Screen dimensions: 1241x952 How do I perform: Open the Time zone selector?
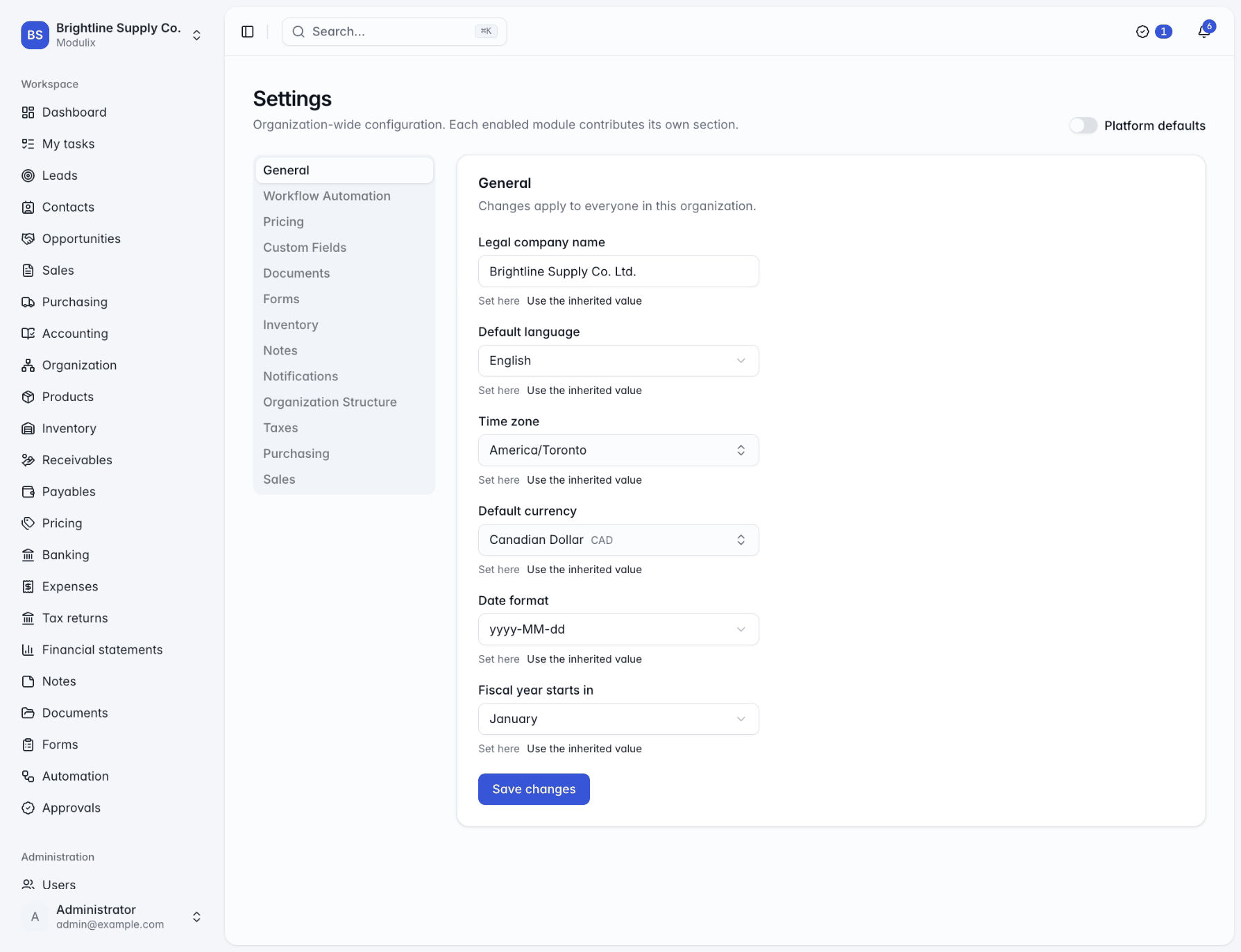coord(618,450)
